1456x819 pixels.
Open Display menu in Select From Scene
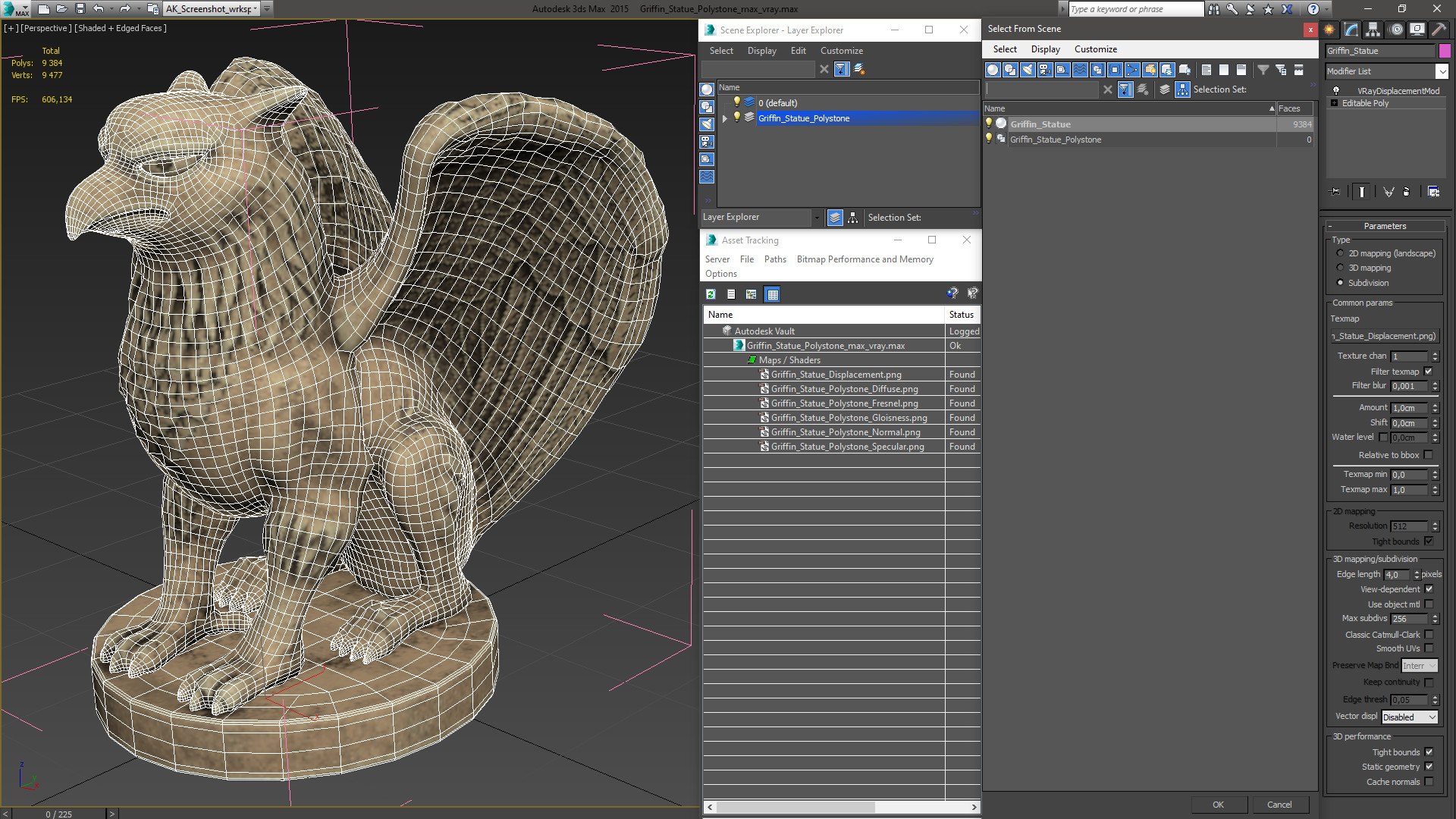point(1045,49)
